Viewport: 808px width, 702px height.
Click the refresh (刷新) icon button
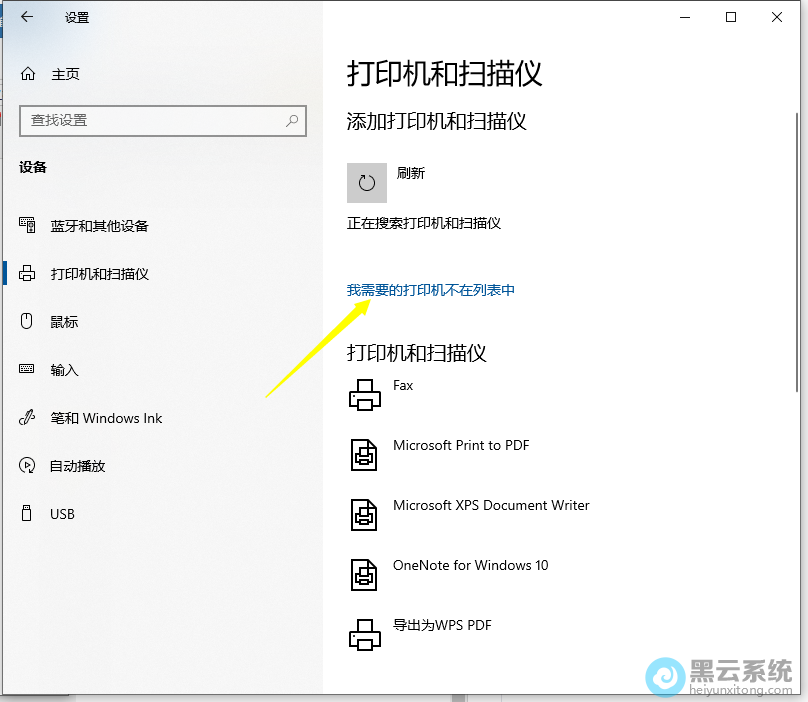point(366,183)
